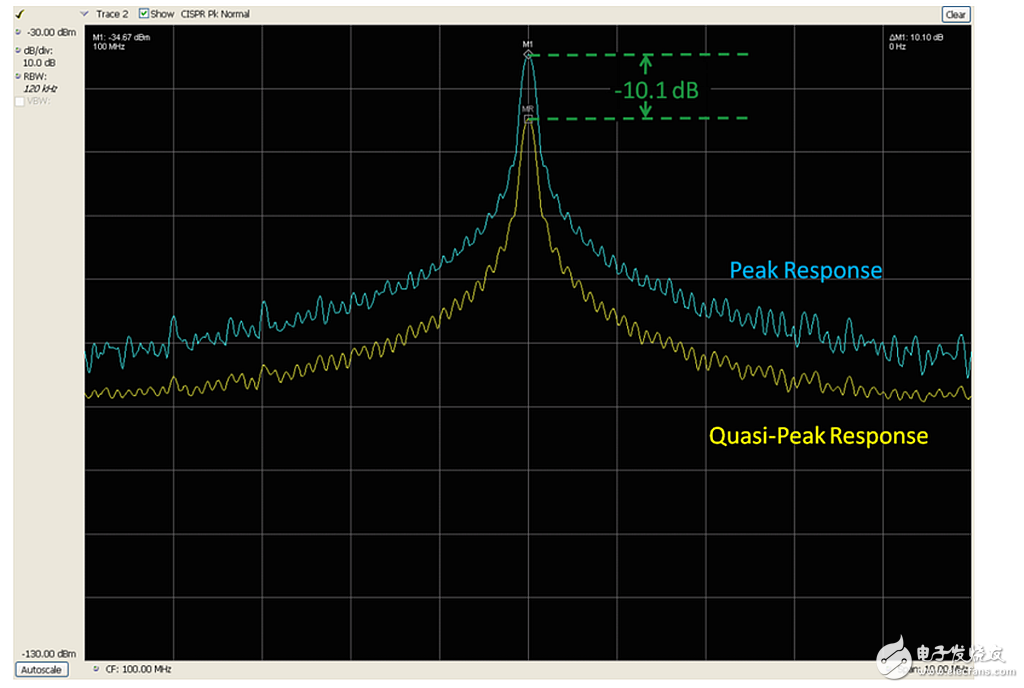Image resolution: width=1024 pixels, height=688 pixels.
Task: Click the knob icon beside -30.00 dBm
Action: click(19, 33)
